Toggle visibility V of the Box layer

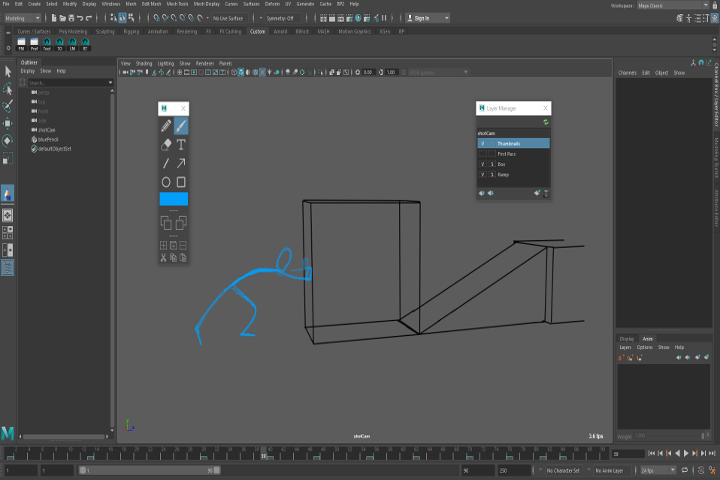483,164
